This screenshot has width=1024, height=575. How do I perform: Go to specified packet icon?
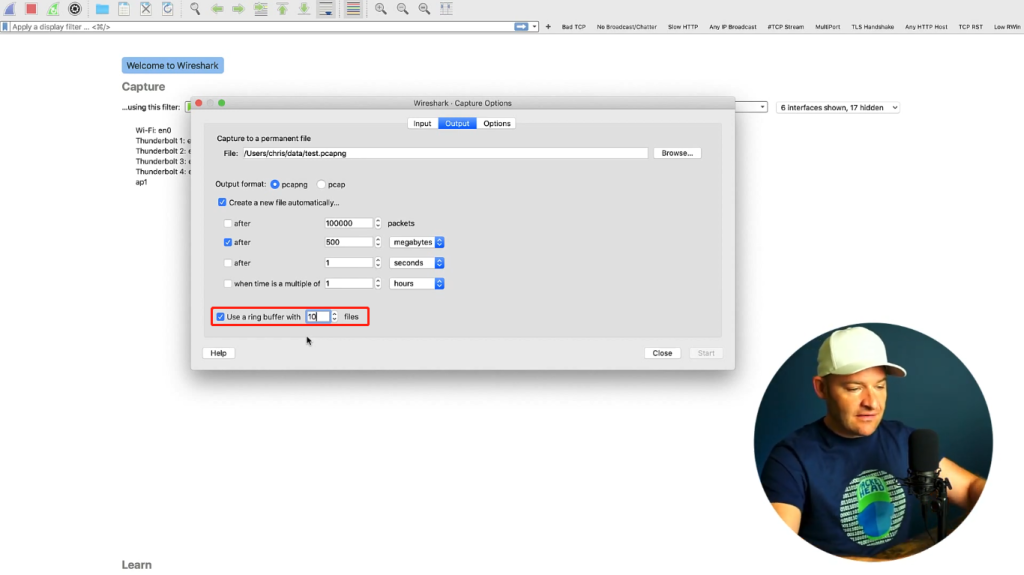coord(261,8)
